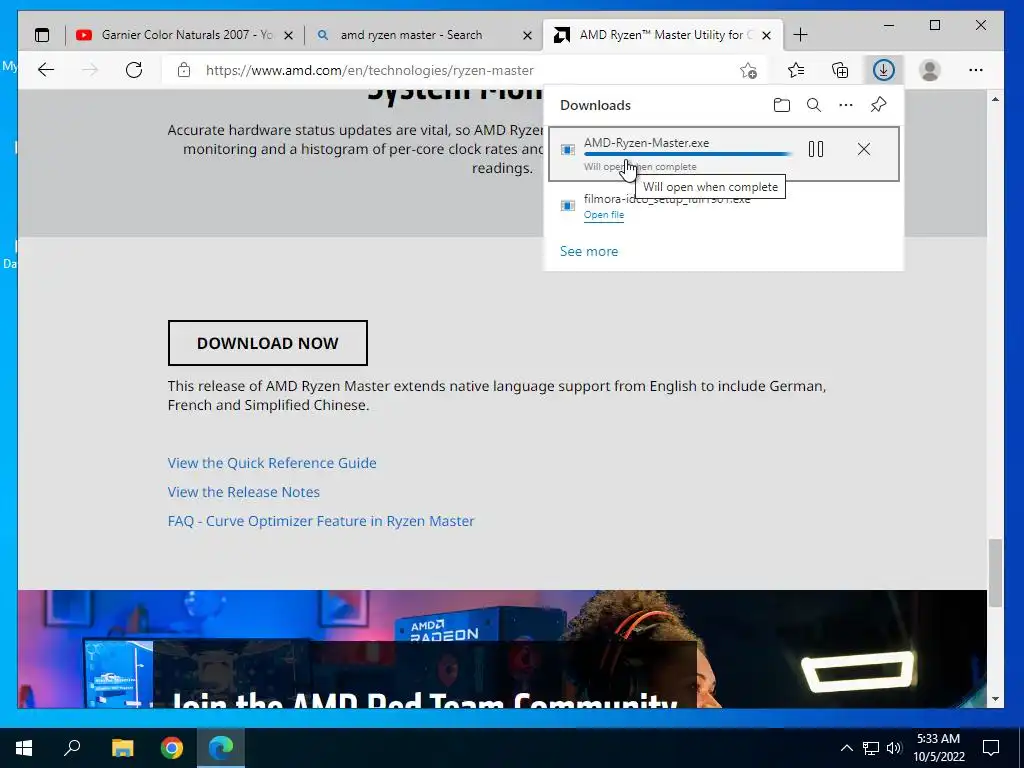Open the Curve Optimizer FAQ link
This screenshot has width=1024, height=768.
coord(321,521)
